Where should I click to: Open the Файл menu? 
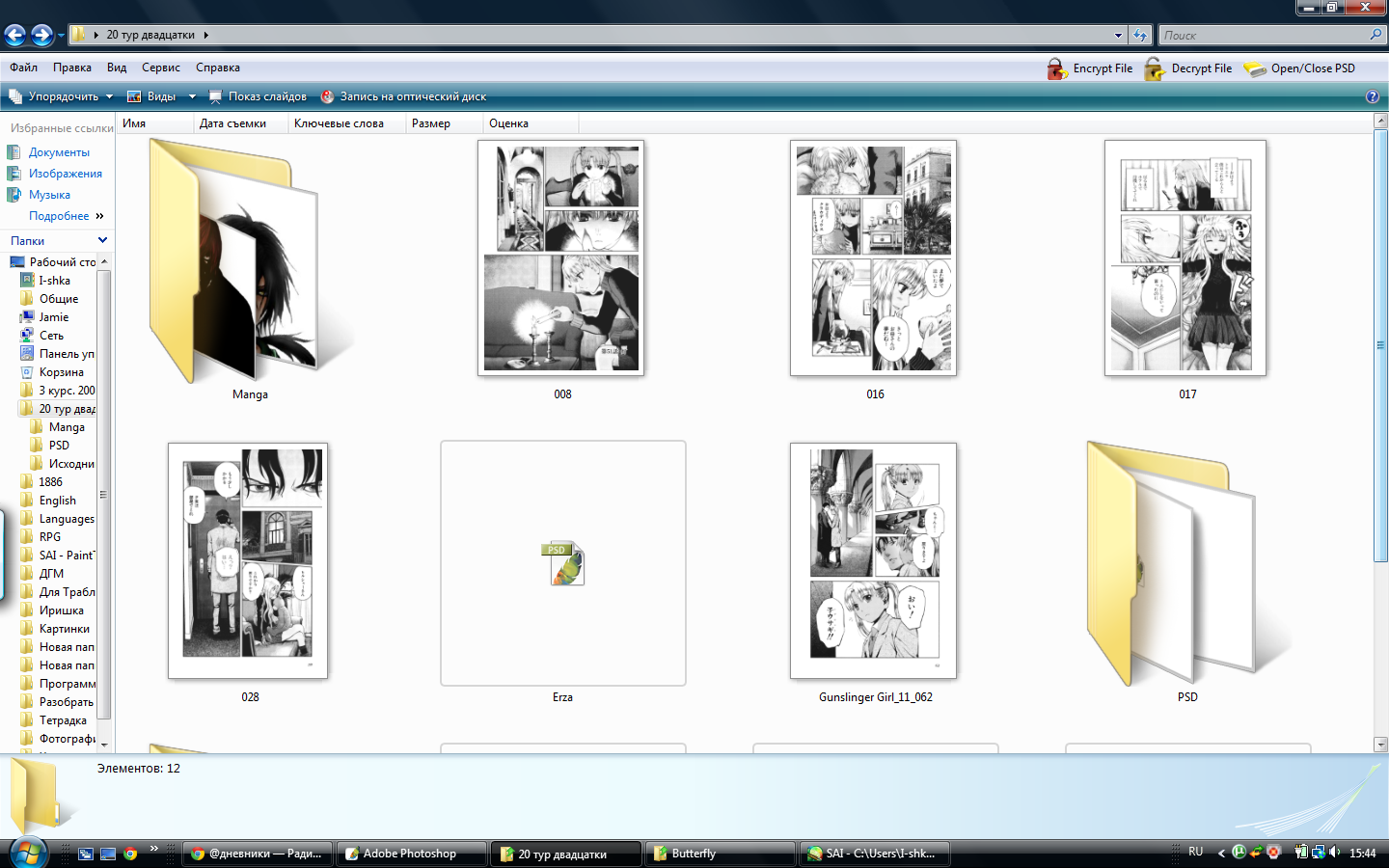tap(23, 68)
